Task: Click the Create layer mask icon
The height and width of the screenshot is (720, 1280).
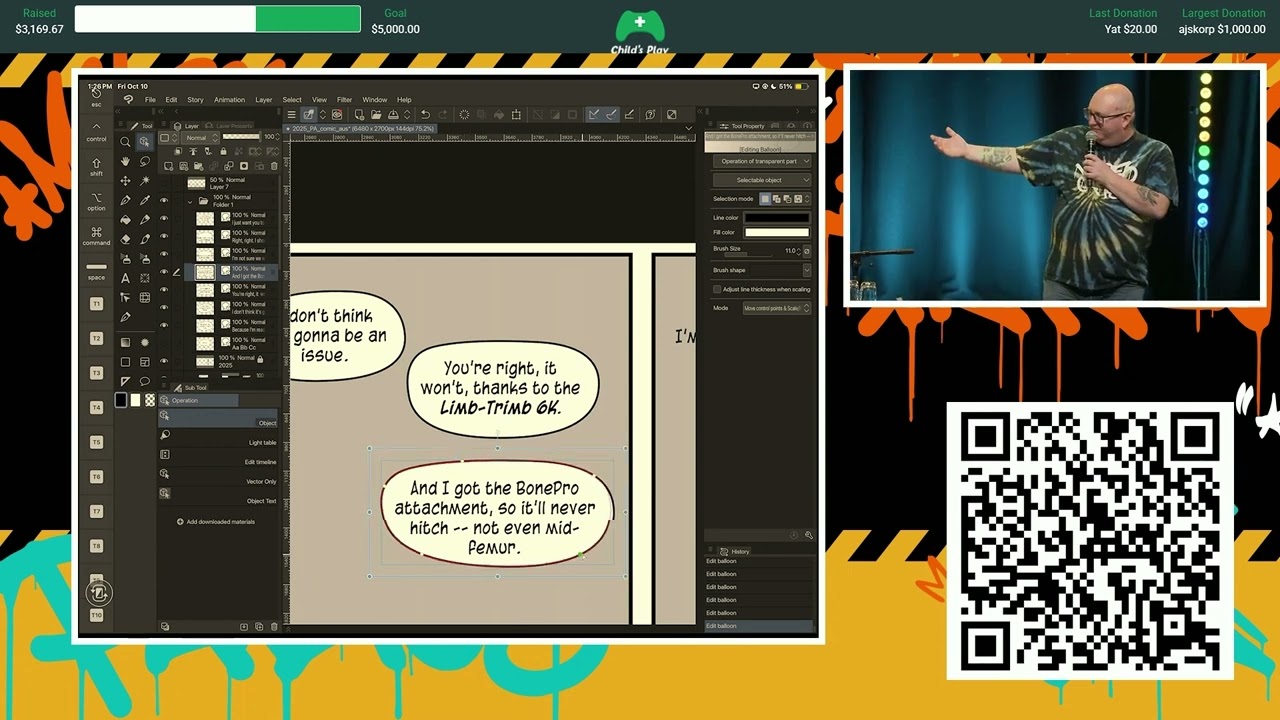Action: [244, 166]
